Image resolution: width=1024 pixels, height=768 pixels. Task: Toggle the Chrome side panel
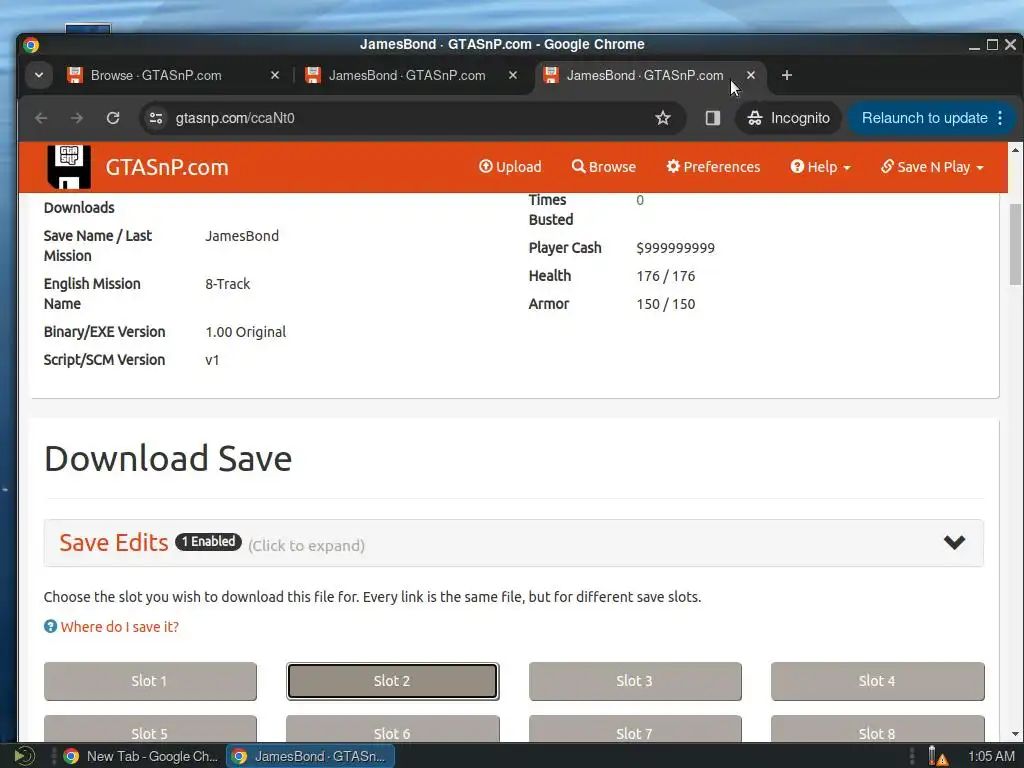click(x=712, y=118)
